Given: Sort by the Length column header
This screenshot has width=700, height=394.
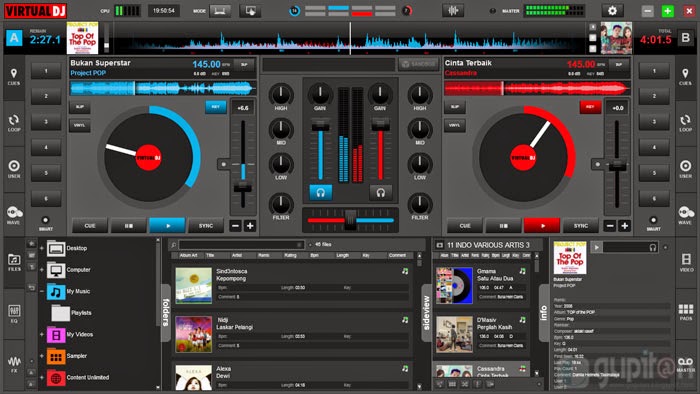Looking at the screenshot, I should pyautogui.click(x=342, y=256).
